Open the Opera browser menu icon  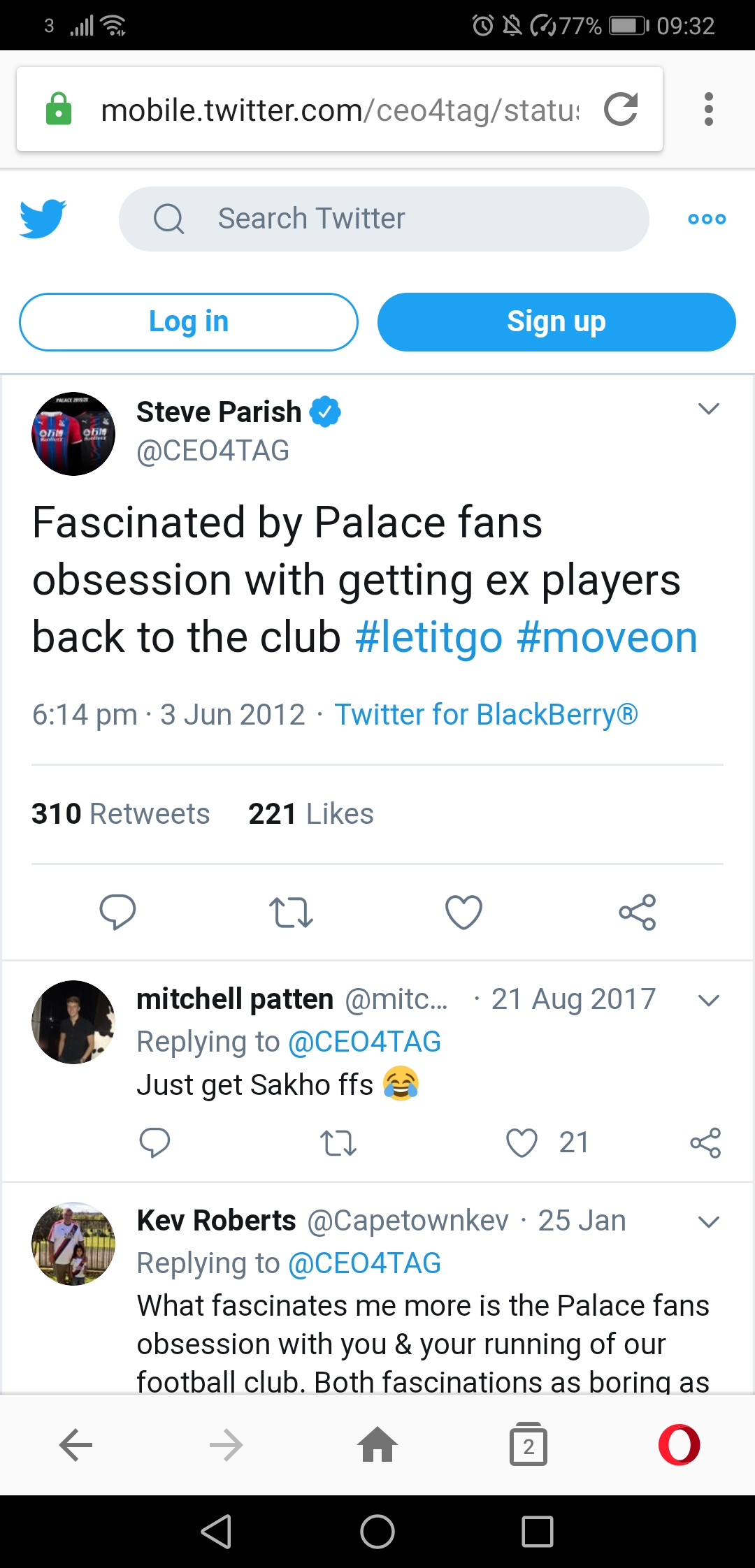pos(679,1444)
